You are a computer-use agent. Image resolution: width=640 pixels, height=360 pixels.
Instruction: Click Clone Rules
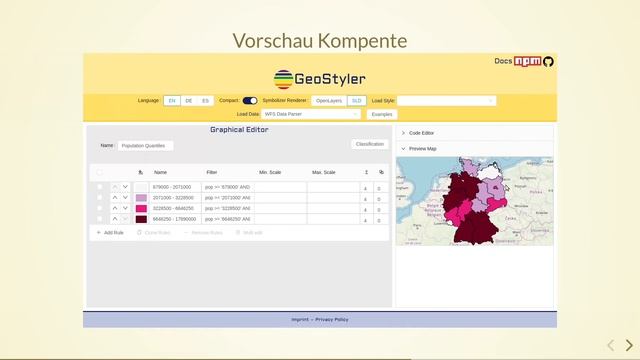click(x=154, y=233)
